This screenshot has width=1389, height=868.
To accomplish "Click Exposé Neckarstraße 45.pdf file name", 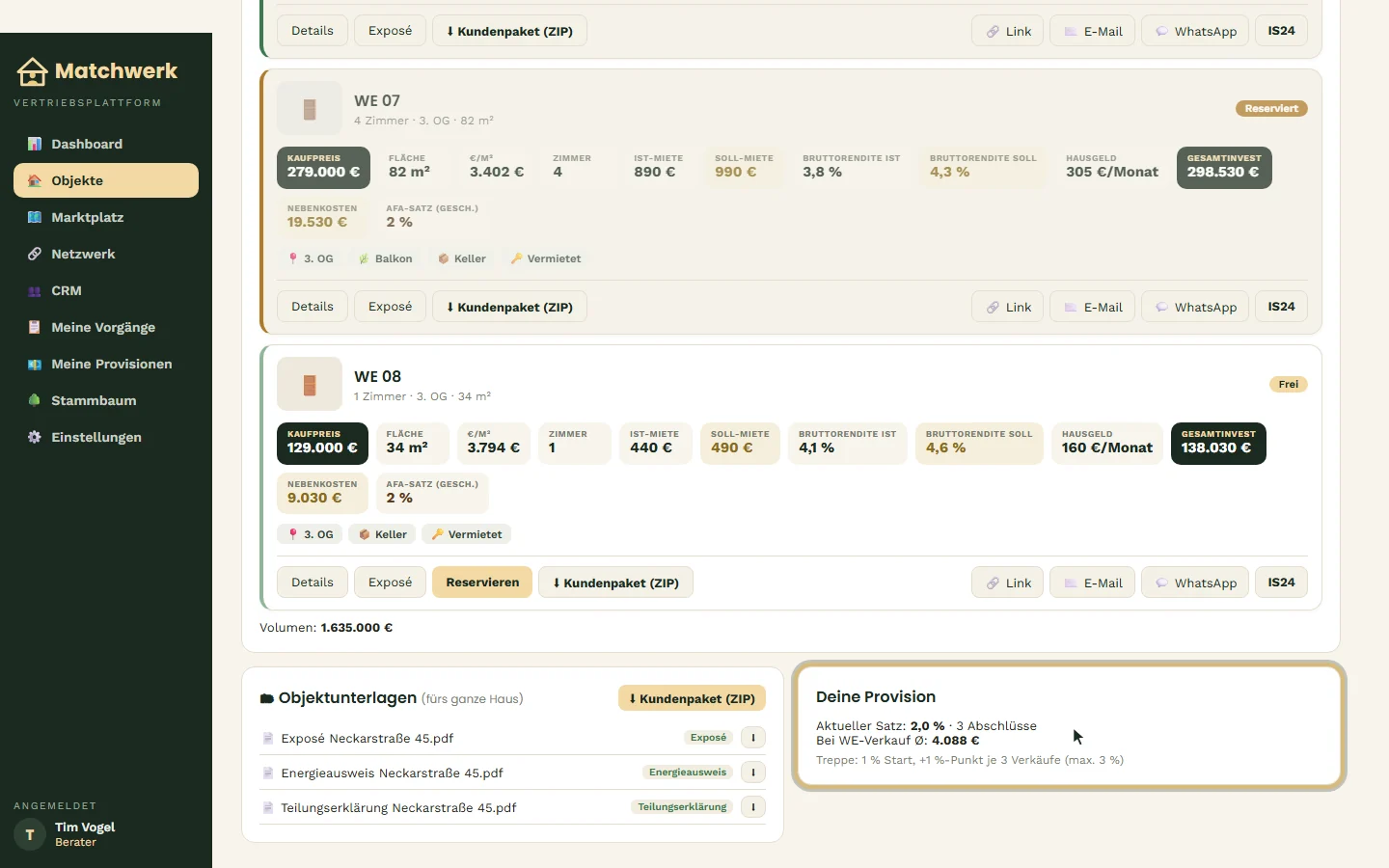I will (x=367, y=739).
